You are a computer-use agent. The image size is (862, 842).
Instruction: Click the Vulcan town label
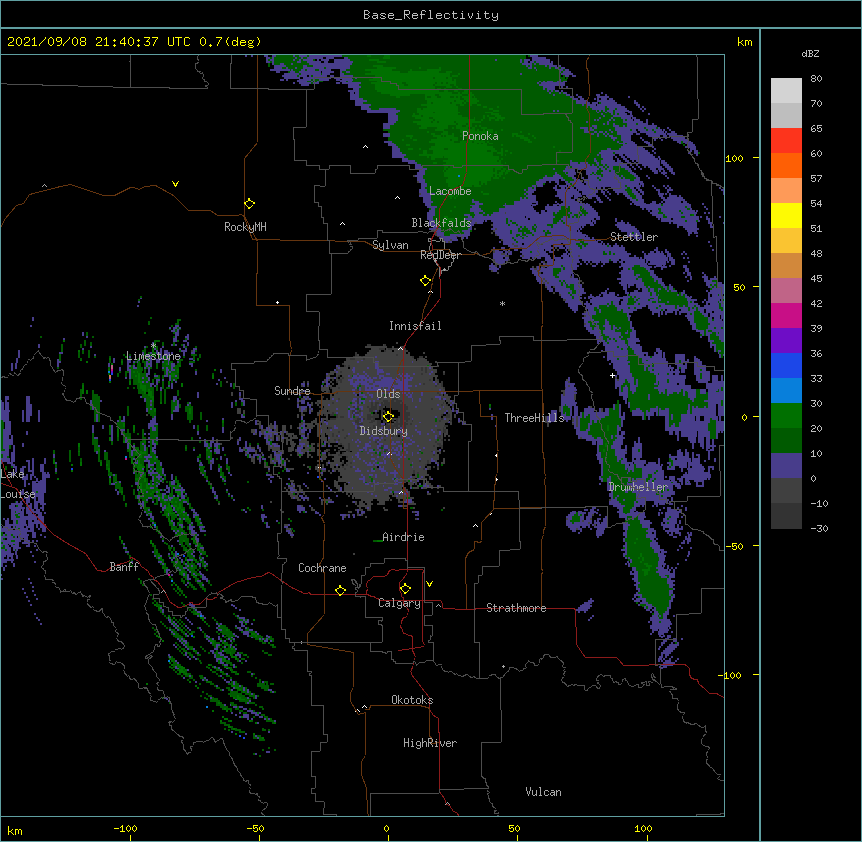pyautogui.click(x=543, y=792)
